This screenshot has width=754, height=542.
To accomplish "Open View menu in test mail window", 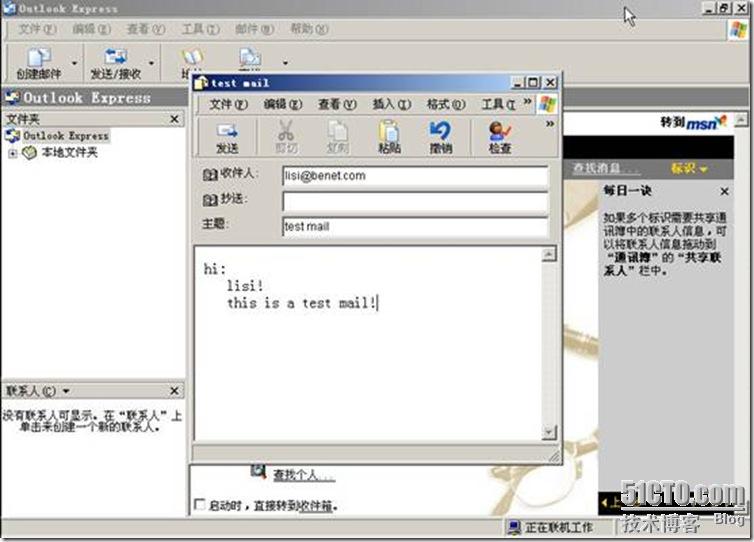I will click(337, 104).
